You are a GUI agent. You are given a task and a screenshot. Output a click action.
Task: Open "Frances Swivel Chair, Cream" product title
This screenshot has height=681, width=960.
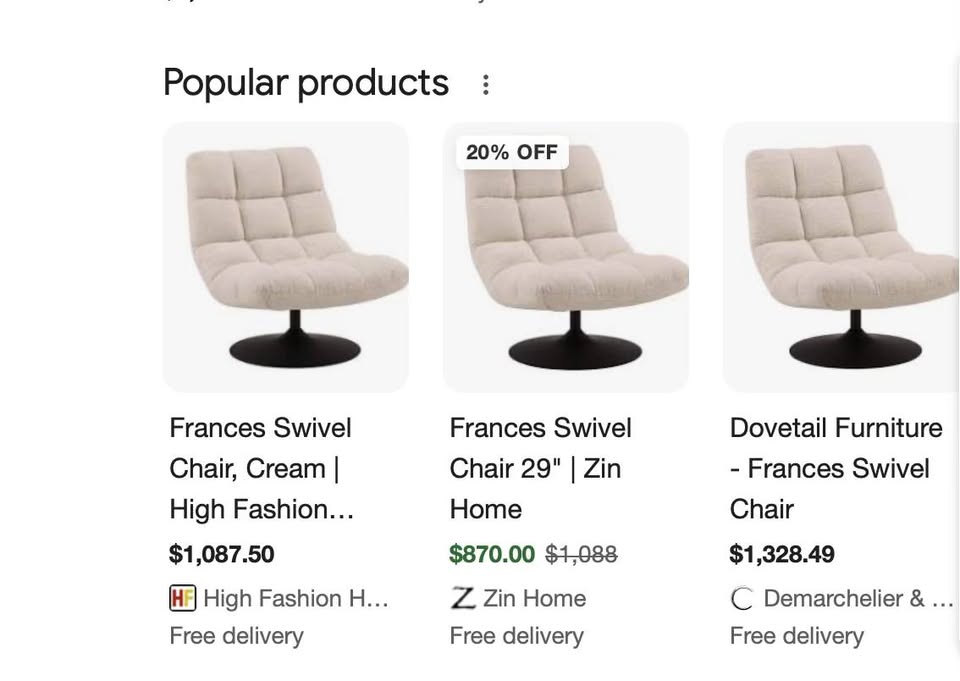coord(261,468)
